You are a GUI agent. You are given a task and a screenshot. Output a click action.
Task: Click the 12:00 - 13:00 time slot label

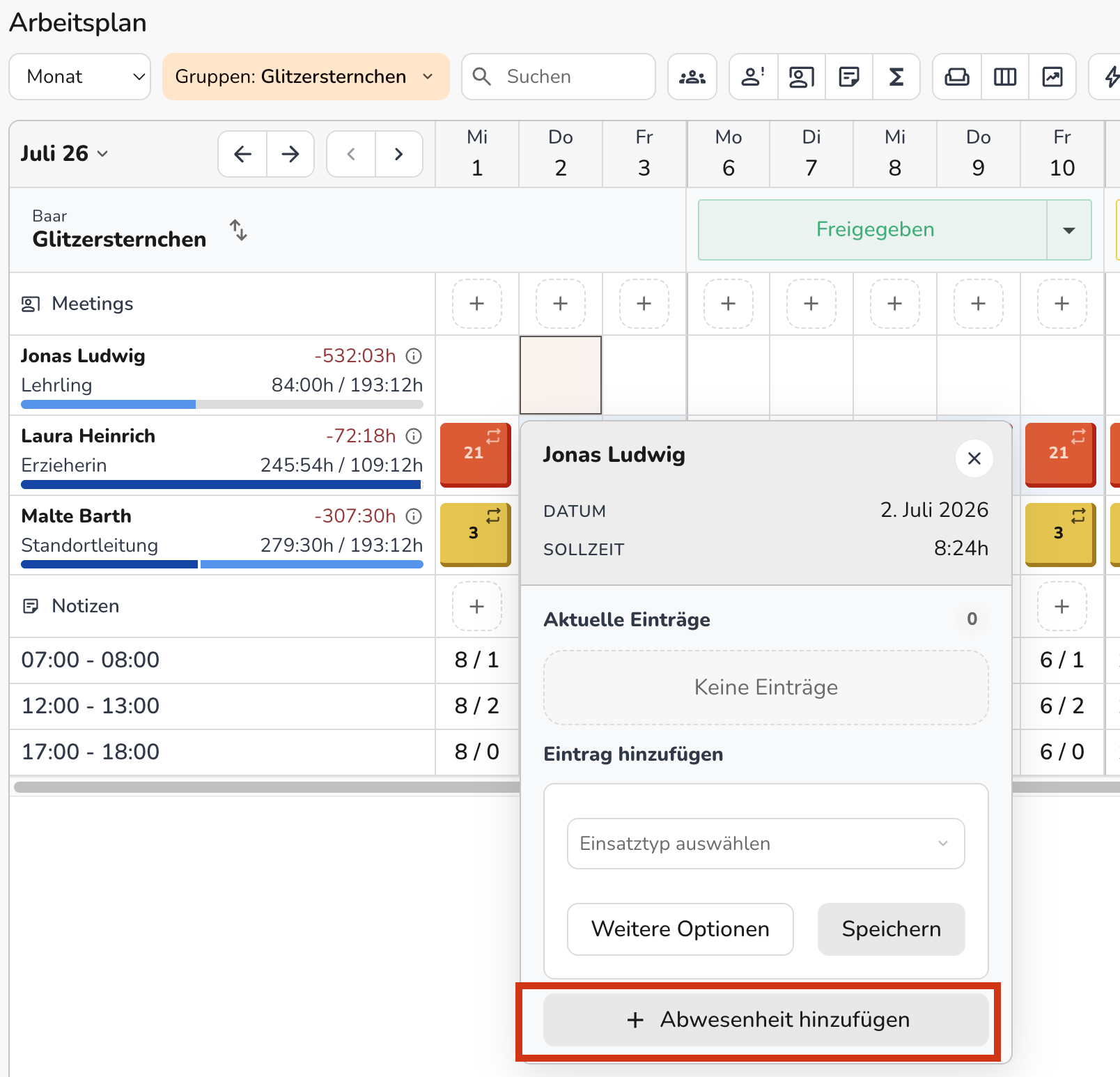tap(91, 706)
